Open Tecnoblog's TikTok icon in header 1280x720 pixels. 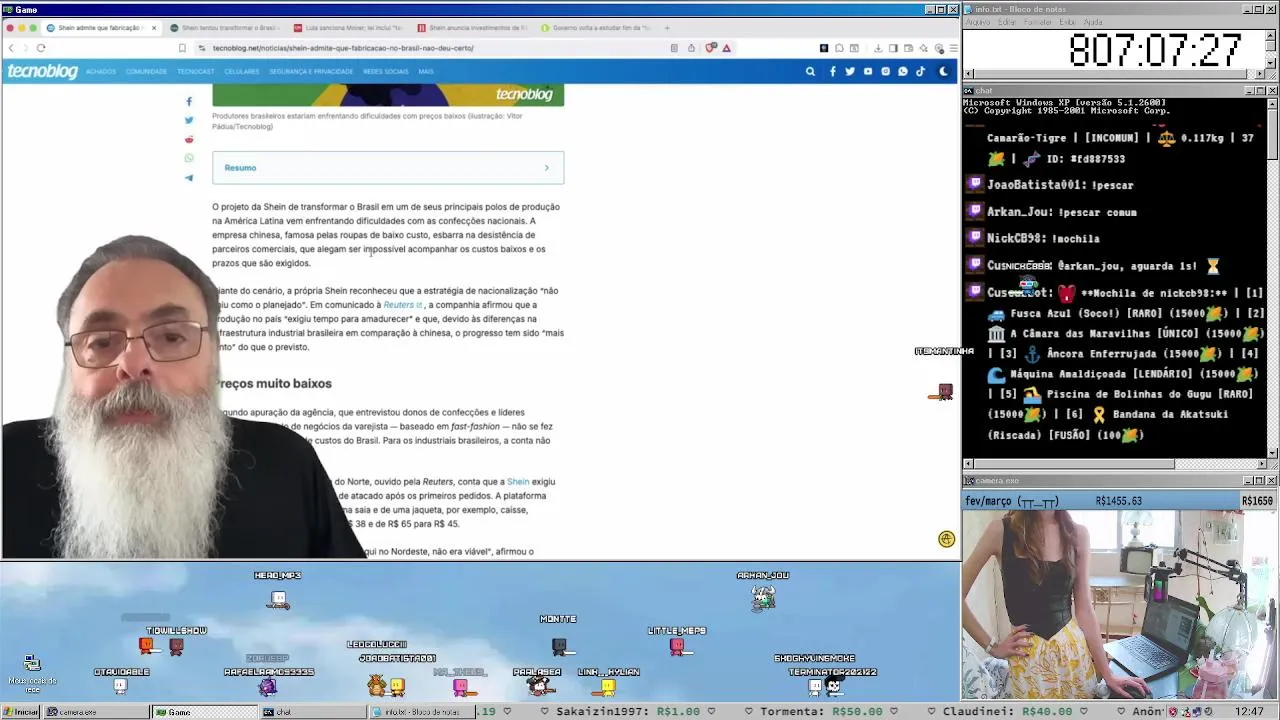click(920, 71)
